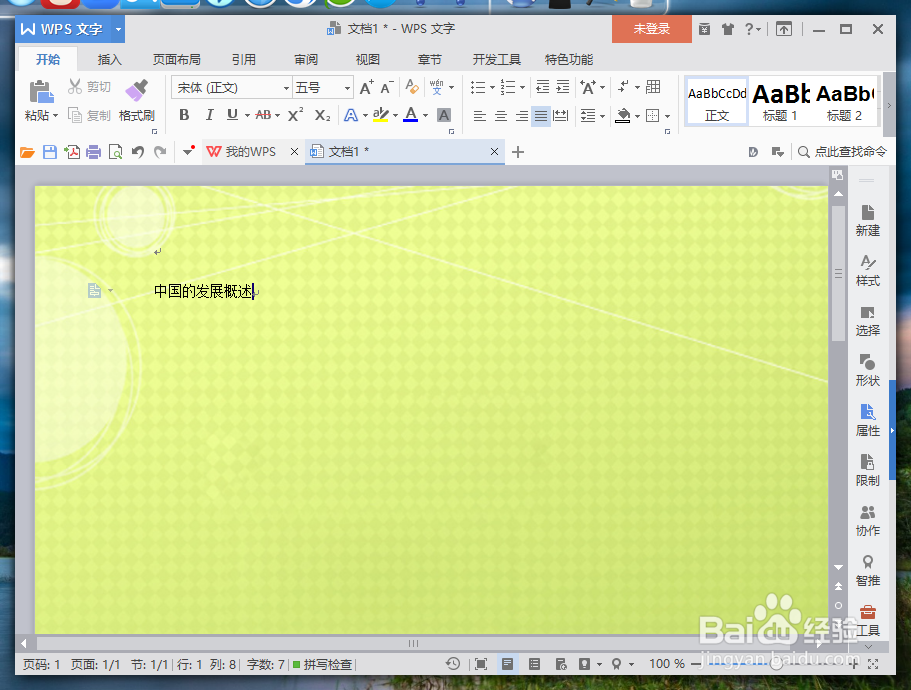Enable underline formatting
The width and height of the screenshot is (911, 690).
[x=233, y=116]
